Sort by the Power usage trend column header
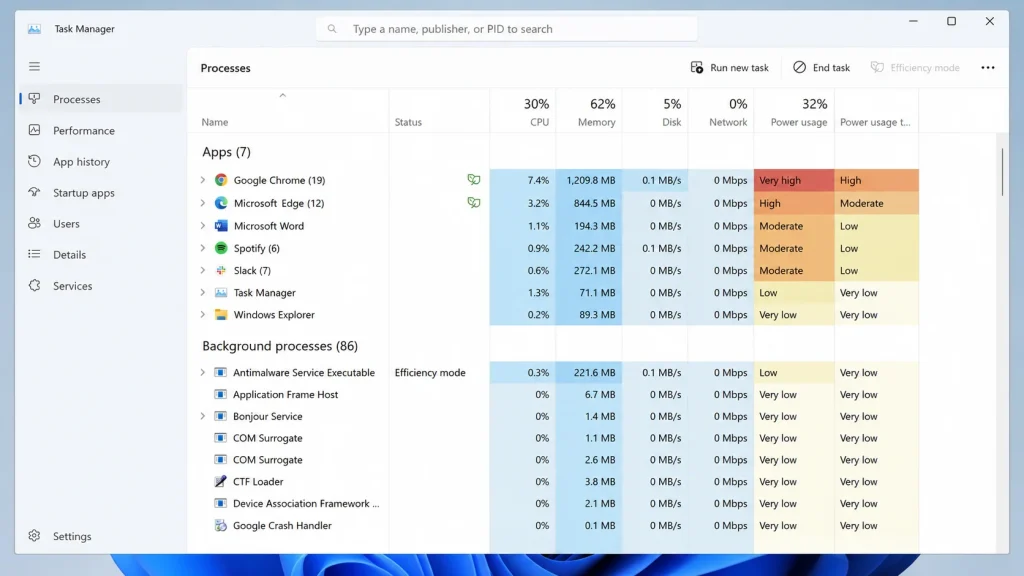The image size is (1024, 576). pyautogui.click(x=876, y=111)
